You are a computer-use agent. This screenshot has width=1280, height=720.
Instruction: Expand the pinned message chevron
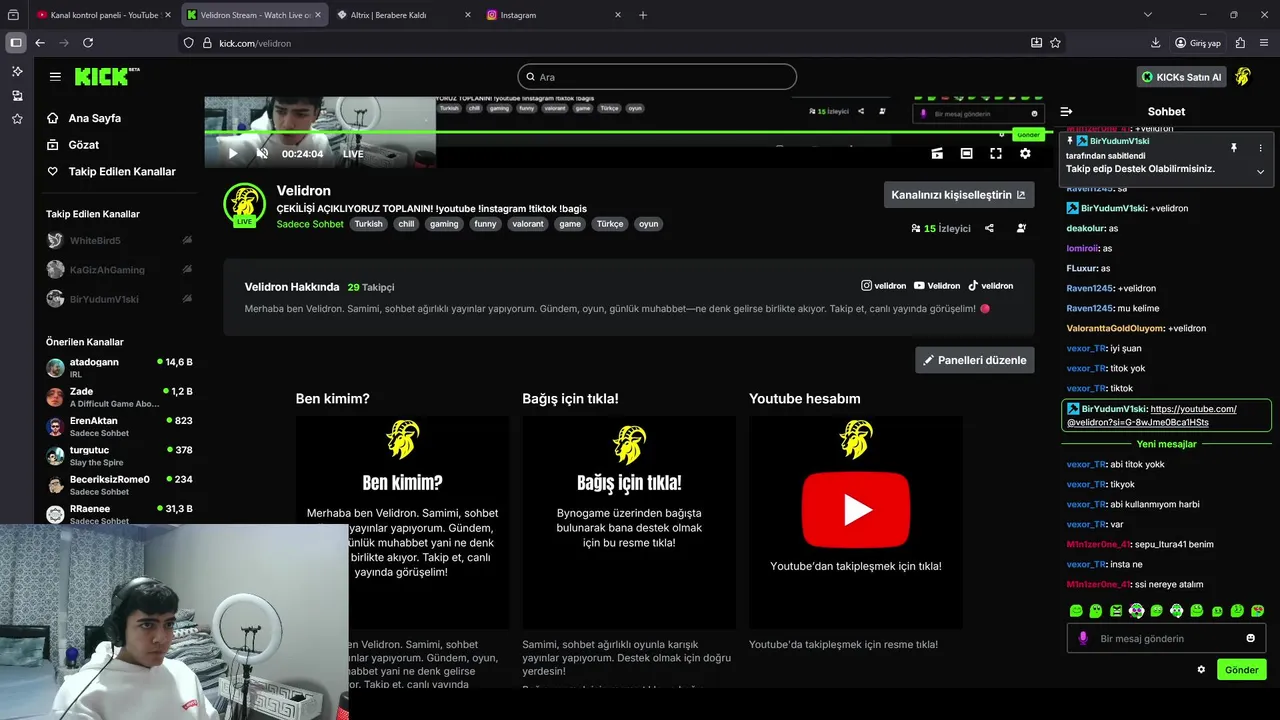coord(1260,171)
